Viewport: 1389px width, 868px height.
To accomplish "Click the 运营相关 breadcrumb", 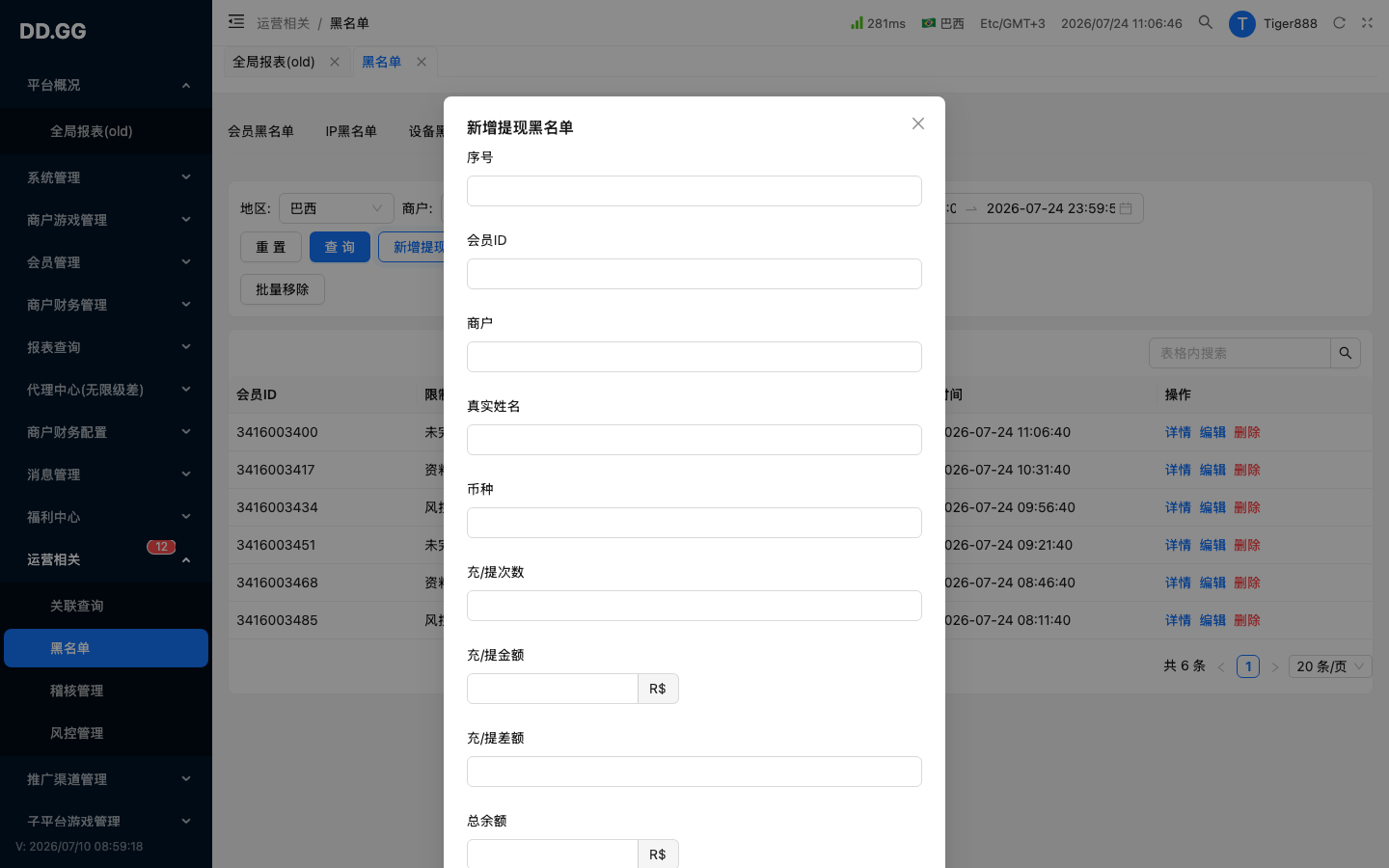I will coord(283,23).
